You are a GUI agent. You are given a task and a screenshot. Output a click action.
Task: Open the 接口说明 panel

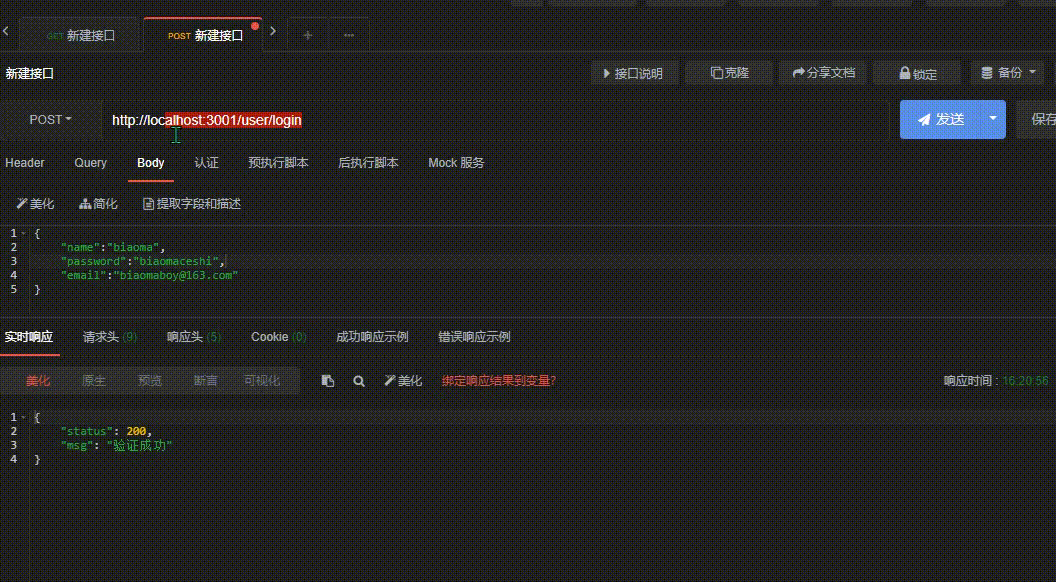(x=632, y=73)
